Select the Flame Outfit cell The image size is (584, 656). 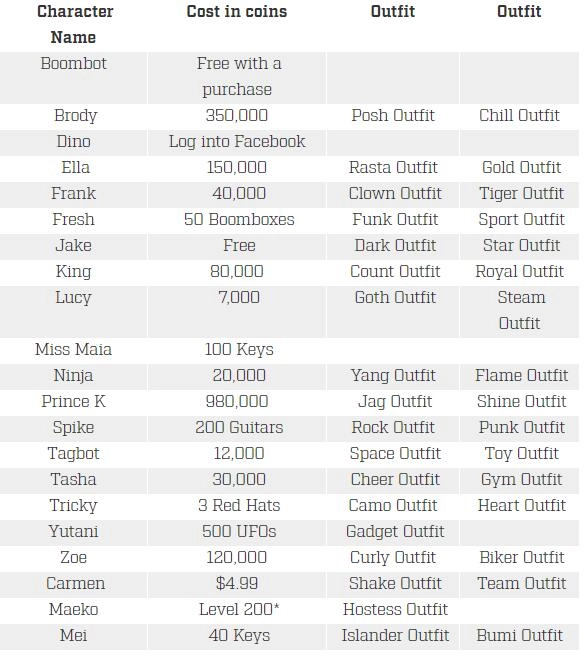[521, 375]
